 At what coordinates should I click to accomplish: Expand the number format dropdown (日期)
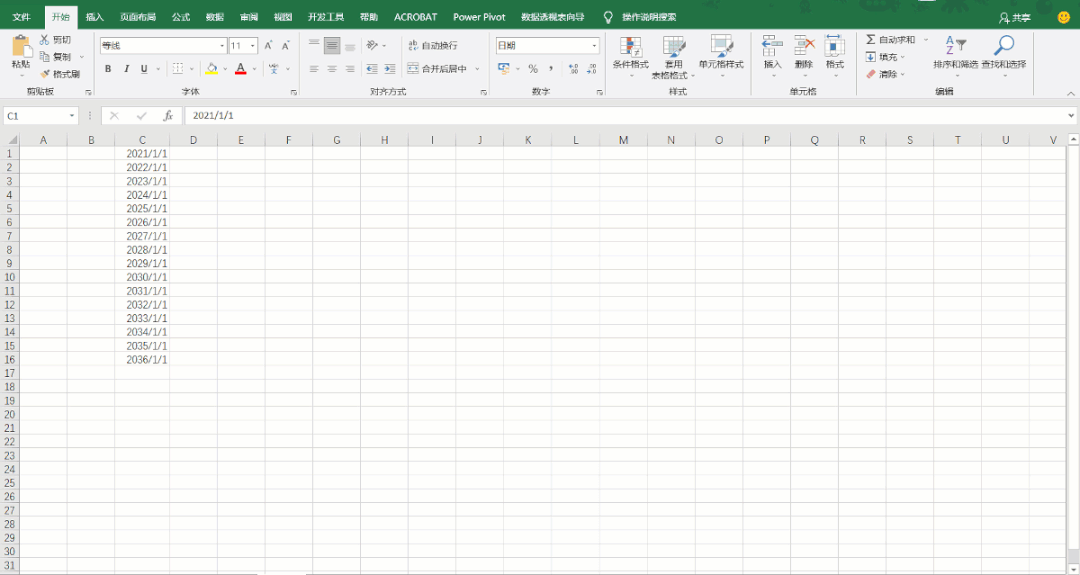(x=594, y=46)
